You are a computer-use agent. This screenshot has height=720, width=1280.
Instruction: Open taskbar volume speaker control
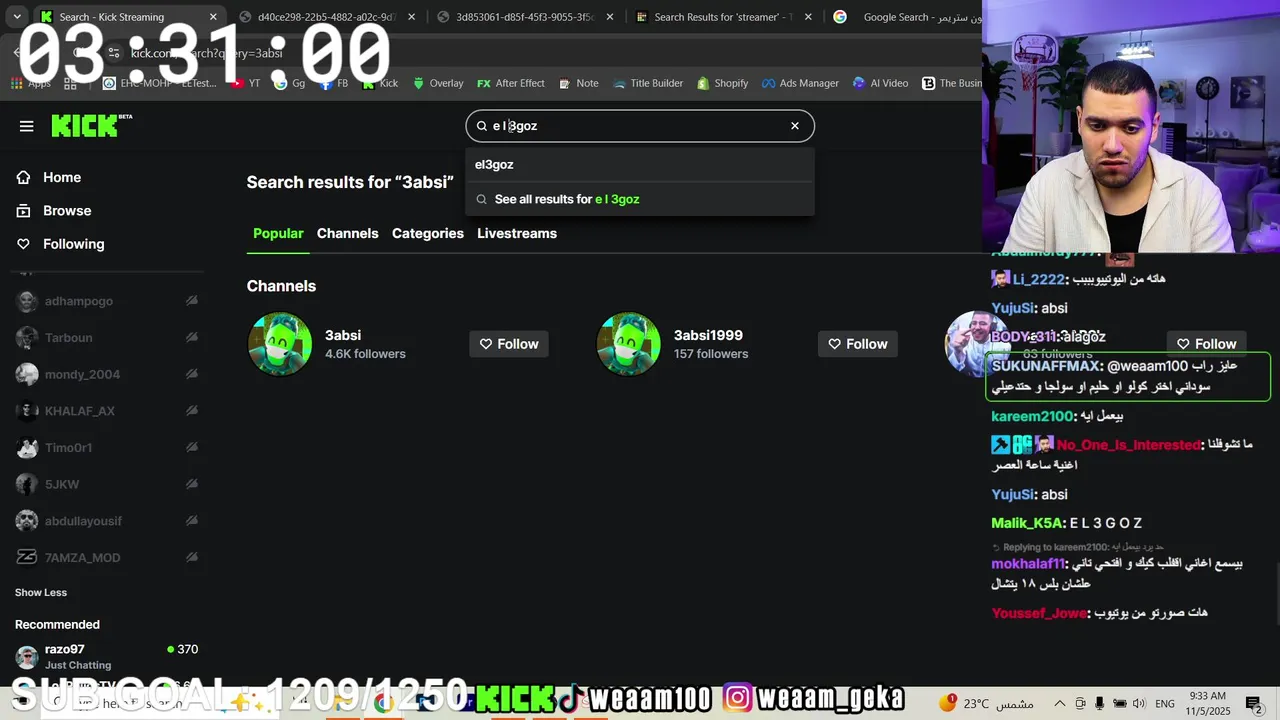[x=1137, y=703]
